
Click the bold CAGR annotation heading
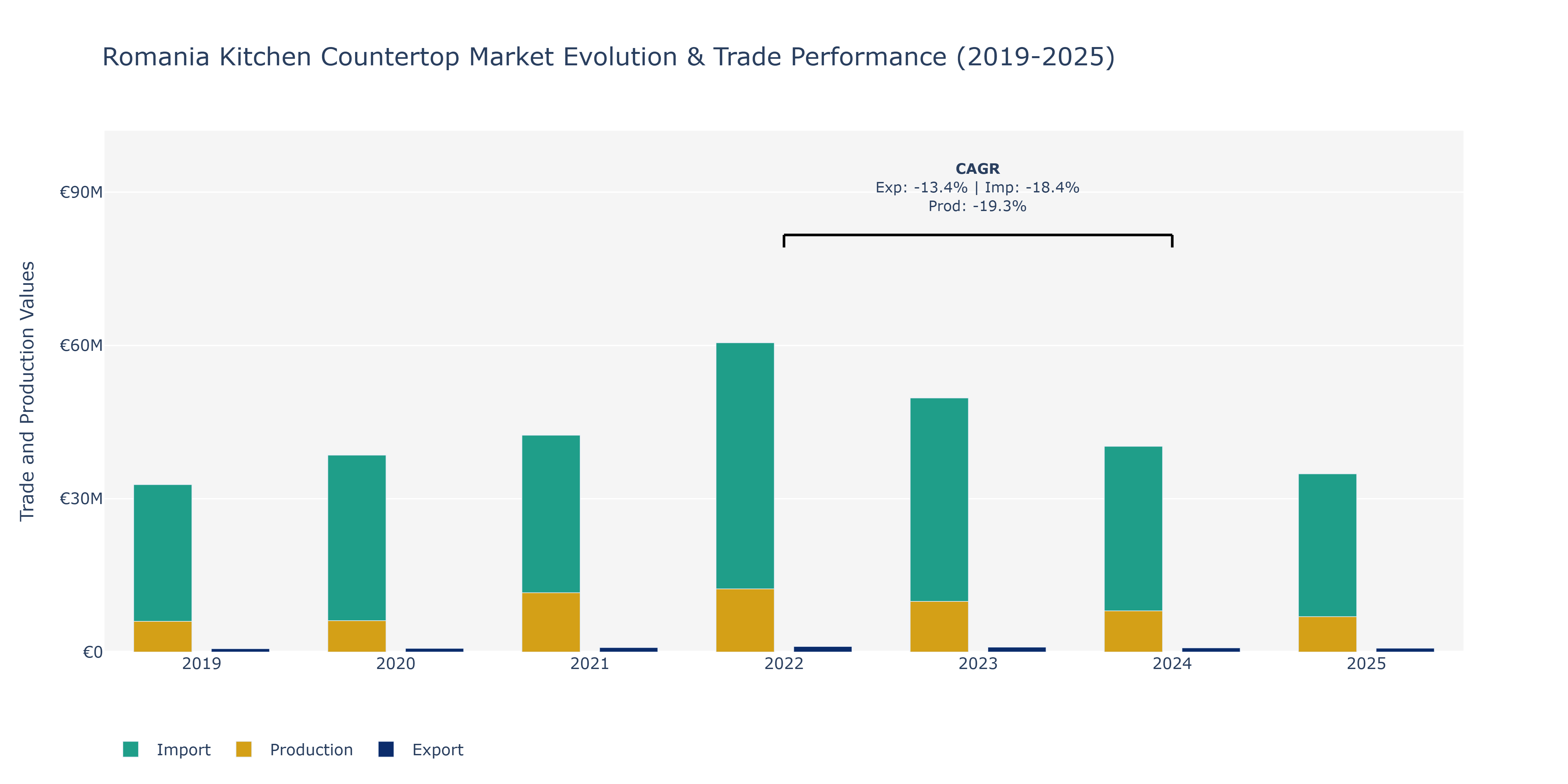point(978,169)
